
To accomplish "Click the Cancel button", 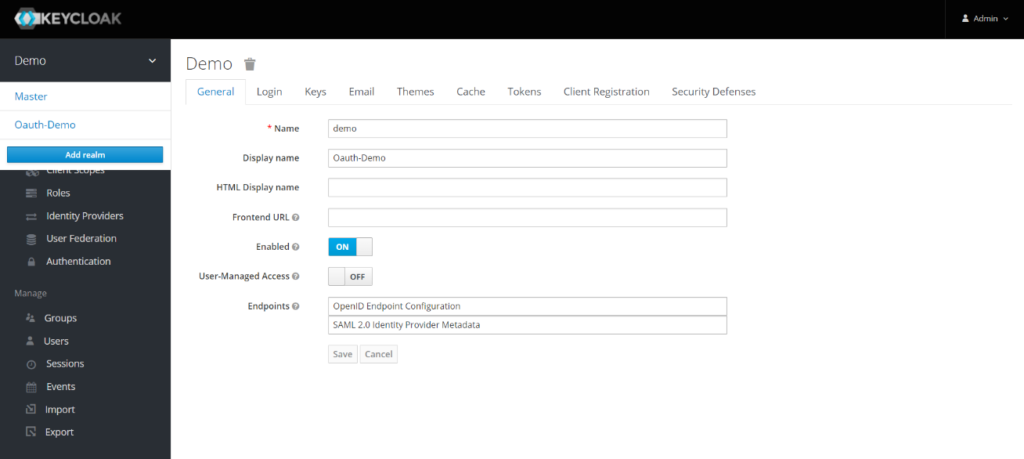I will coord(378,354).
